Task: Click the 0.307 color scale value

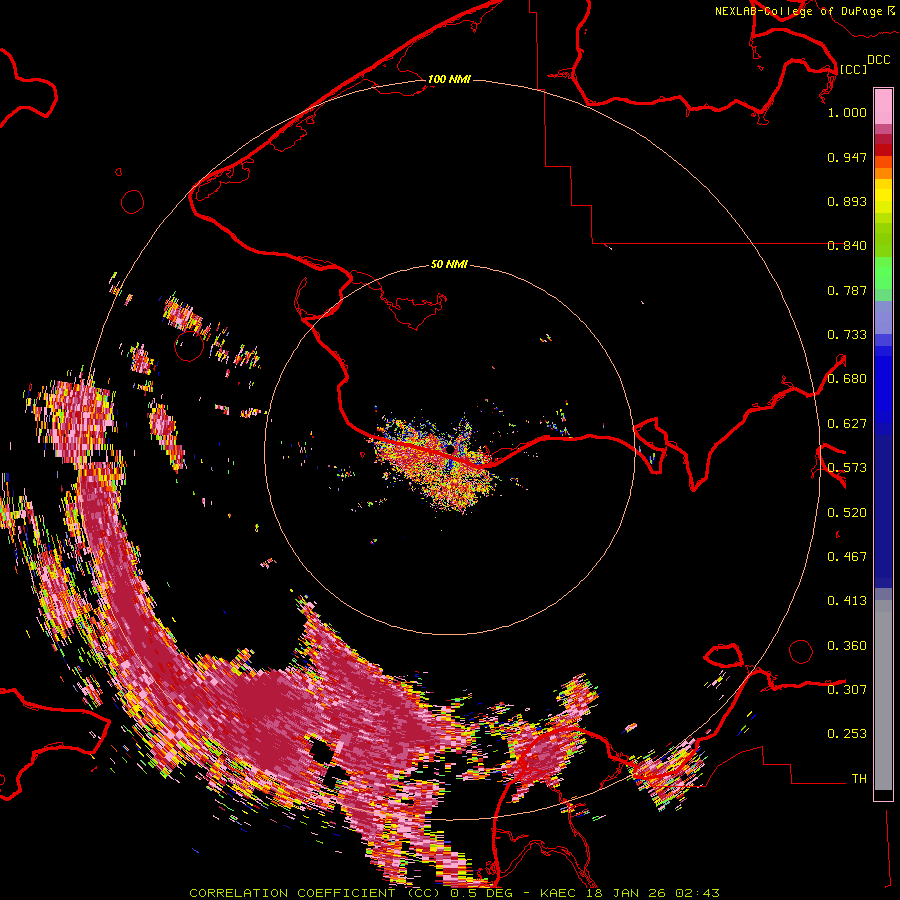Action: click(847, 690)
